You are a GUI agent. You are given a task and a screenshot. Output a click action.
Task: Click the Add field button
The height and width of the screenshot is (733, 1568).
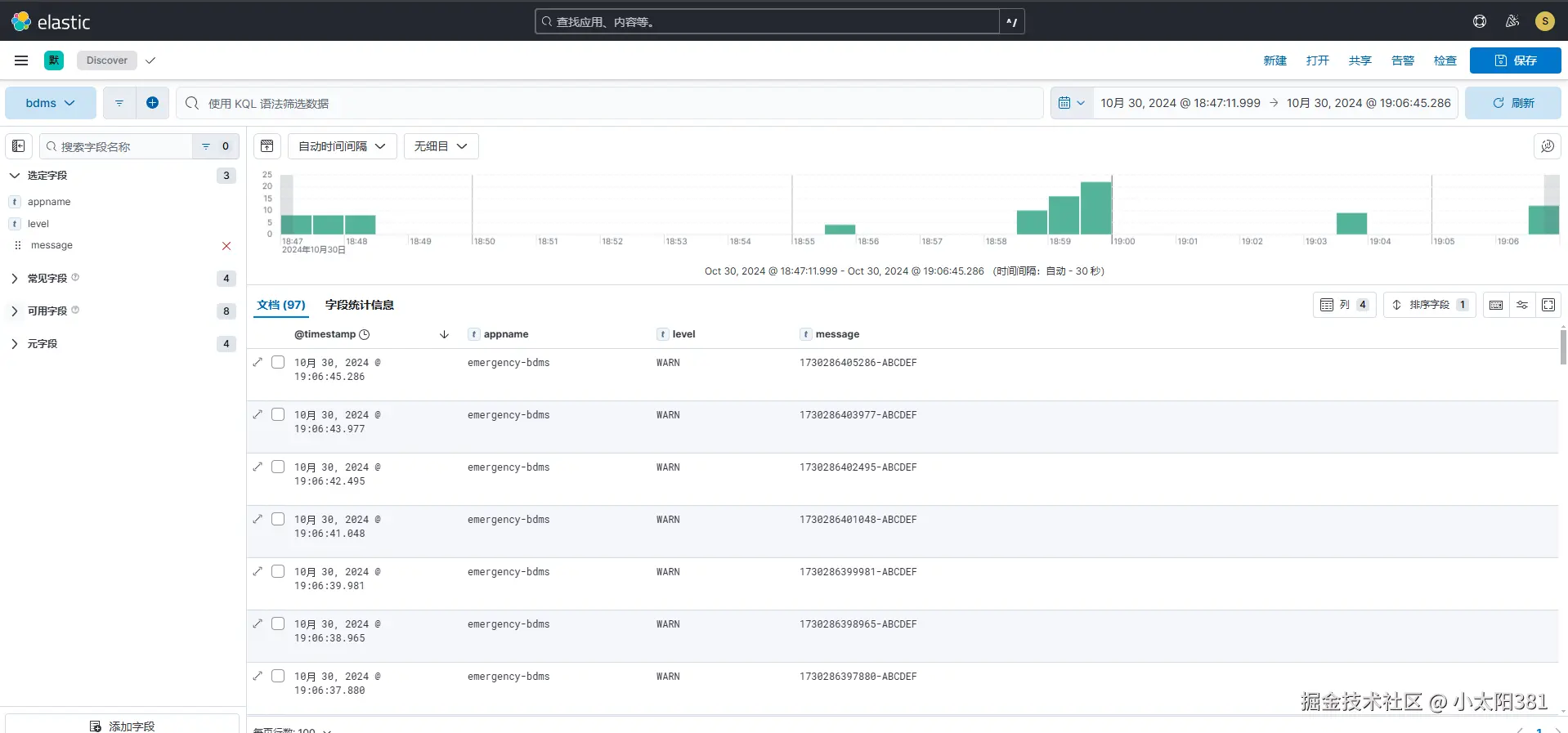coord(123,726)
